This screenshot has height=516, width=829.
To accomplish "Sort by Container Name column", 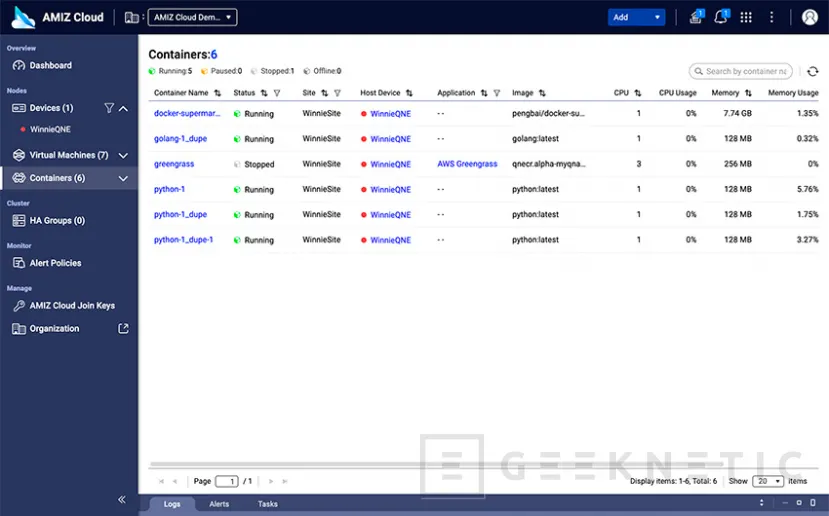I will click(217, 93).
